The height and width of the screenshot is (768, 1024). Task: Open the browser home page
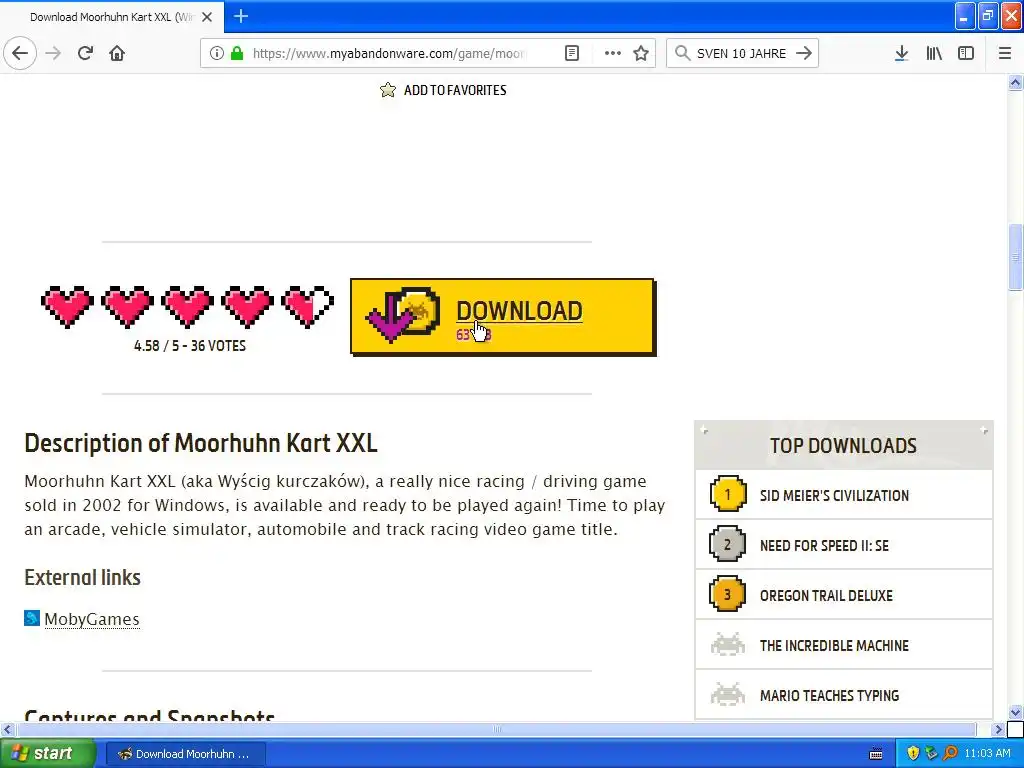117,53
